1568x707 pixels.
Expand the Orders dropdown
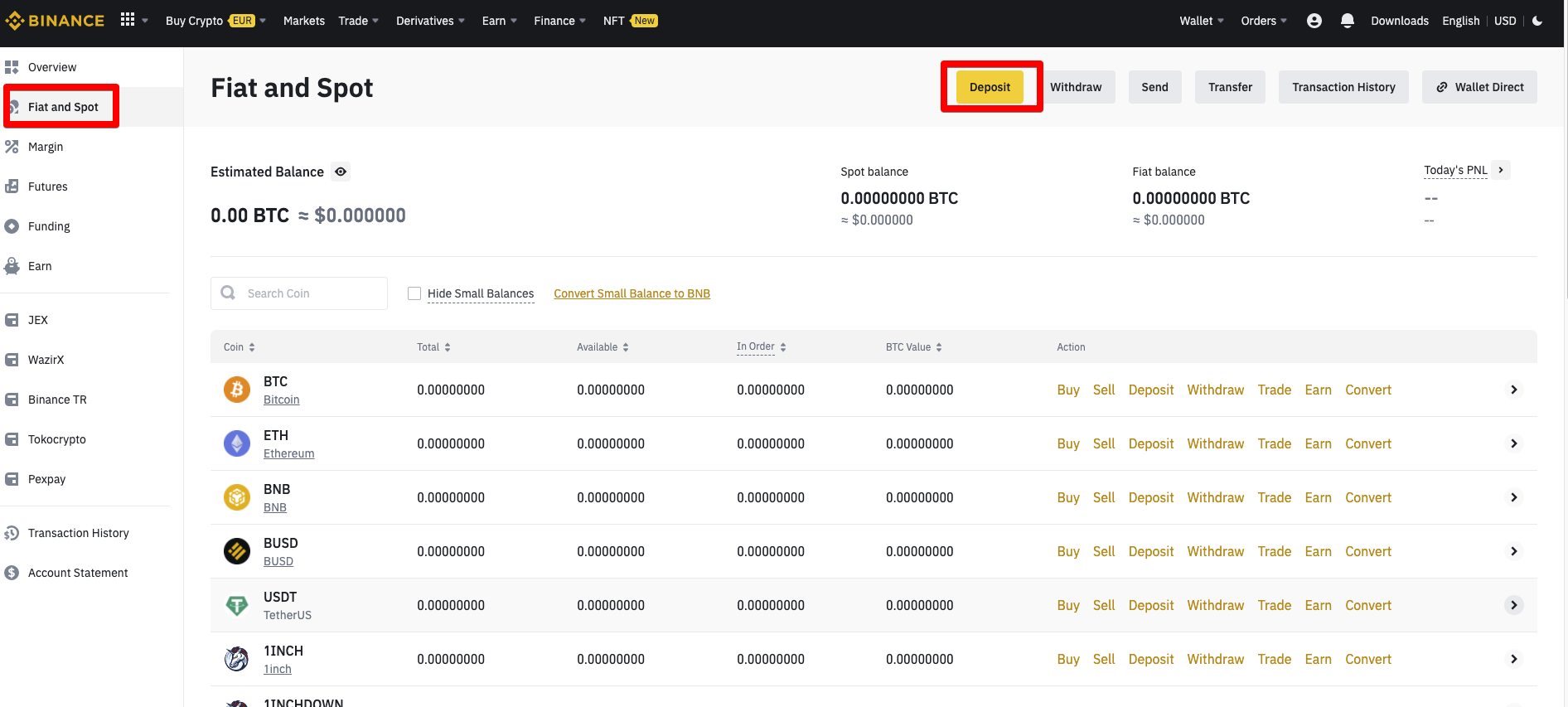point(1264,21)
